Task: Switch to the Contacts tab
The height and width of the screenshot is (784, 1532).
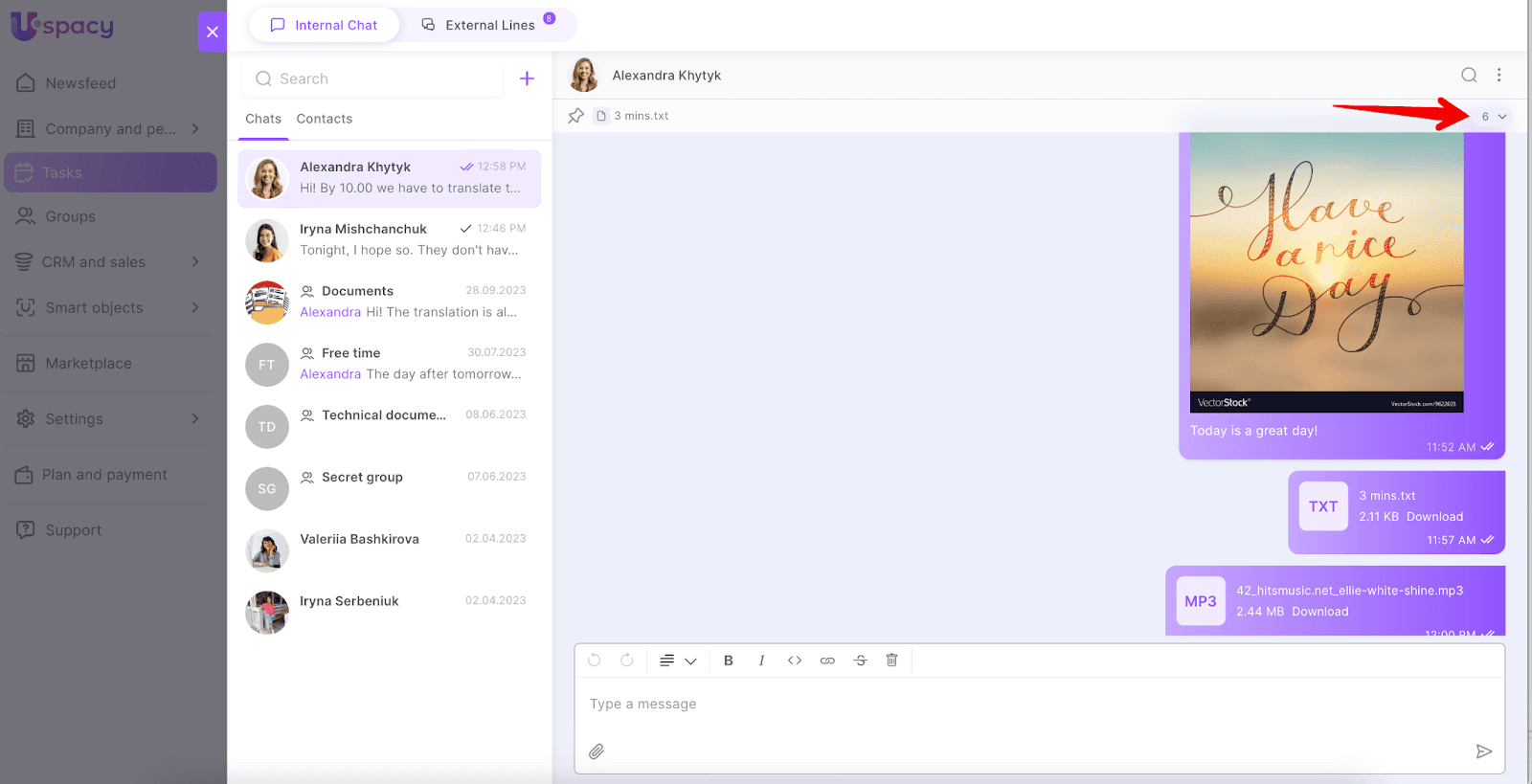Action: [324, 119]
